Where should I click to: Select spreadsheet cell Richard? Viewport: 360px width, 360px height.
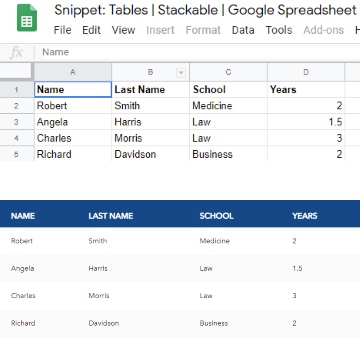[x=73, y=154]
